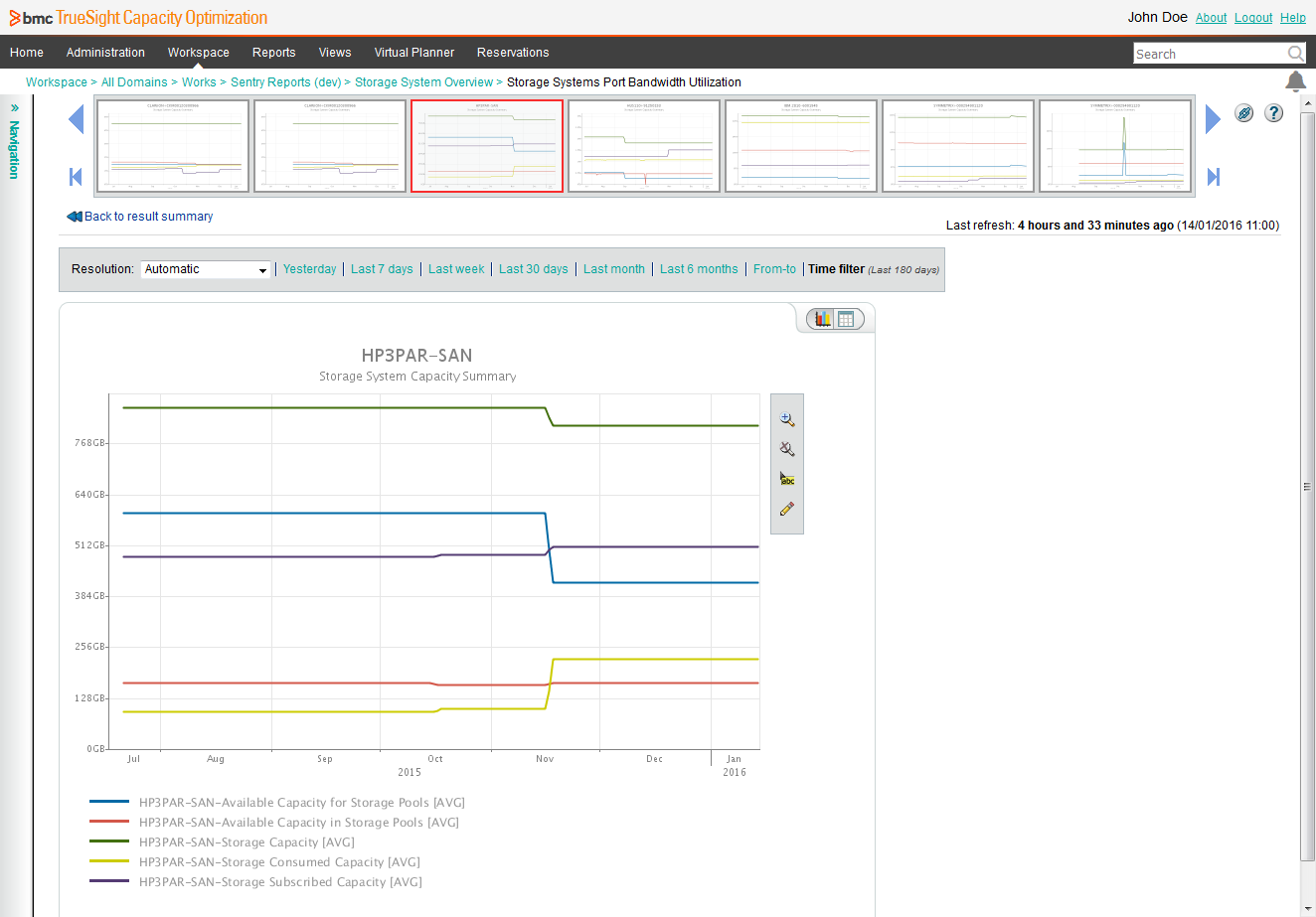Select the Yesterday time filter
Viewport: 1316px width, 917px height.
(310, 269)
